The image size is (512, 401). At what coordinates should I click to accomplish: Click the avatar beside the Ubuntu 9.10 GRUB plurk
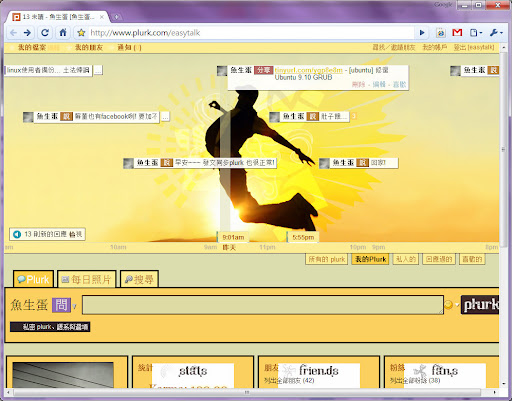tap(222, 71)
